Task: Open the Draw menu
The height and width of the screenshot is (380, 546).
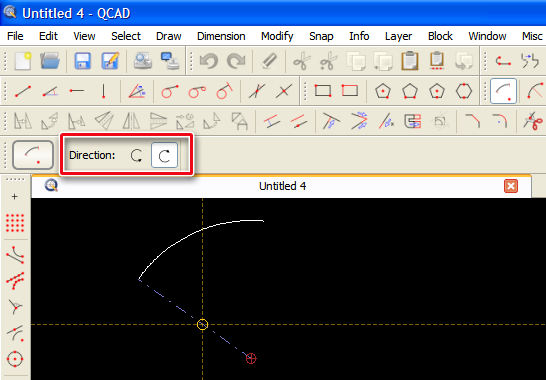Action: (169, 36)
